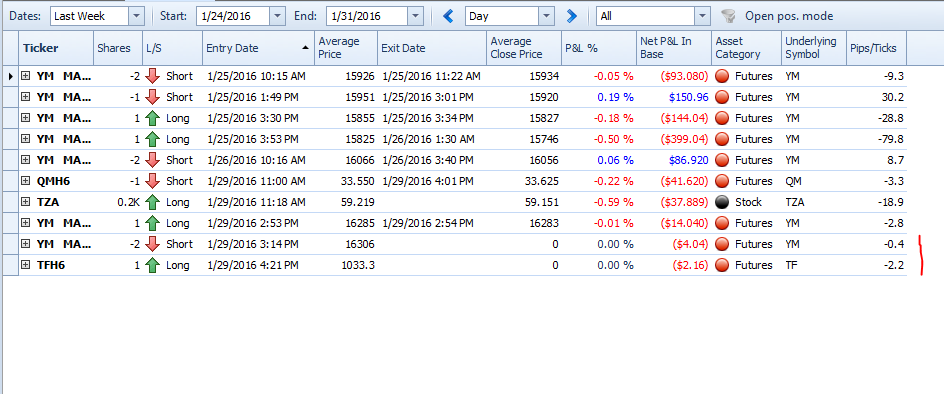Expand the QMH6 trade row
This screenshot has width=944, height=394.
25,181
